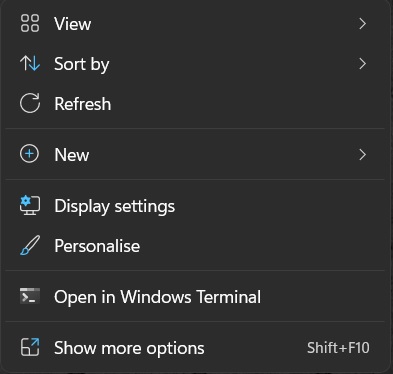
Task: Choose the Personalise entry
Action: (97, 246)
